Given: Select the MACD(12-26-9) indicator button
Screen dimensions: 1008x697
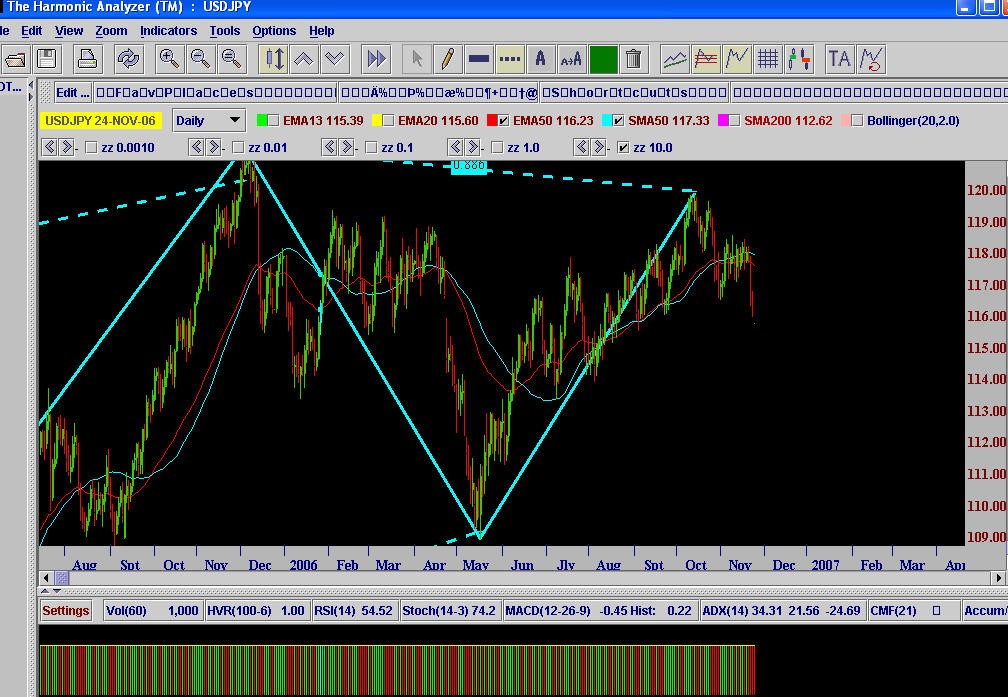Looking at the screenshot, I should [598, 611].
